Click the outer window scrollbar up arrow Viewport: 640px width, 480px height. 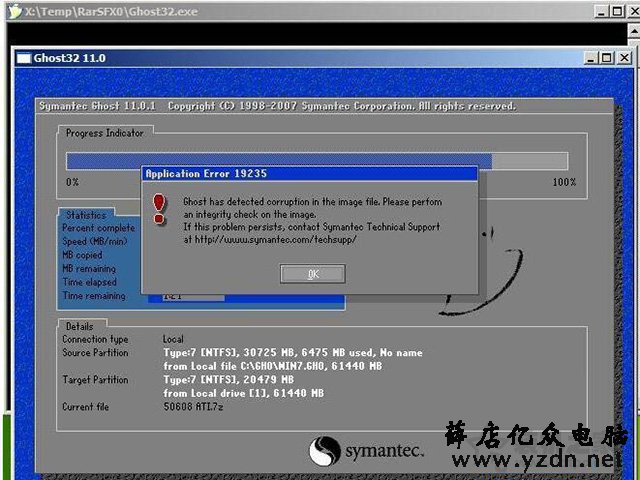[635, 31]
